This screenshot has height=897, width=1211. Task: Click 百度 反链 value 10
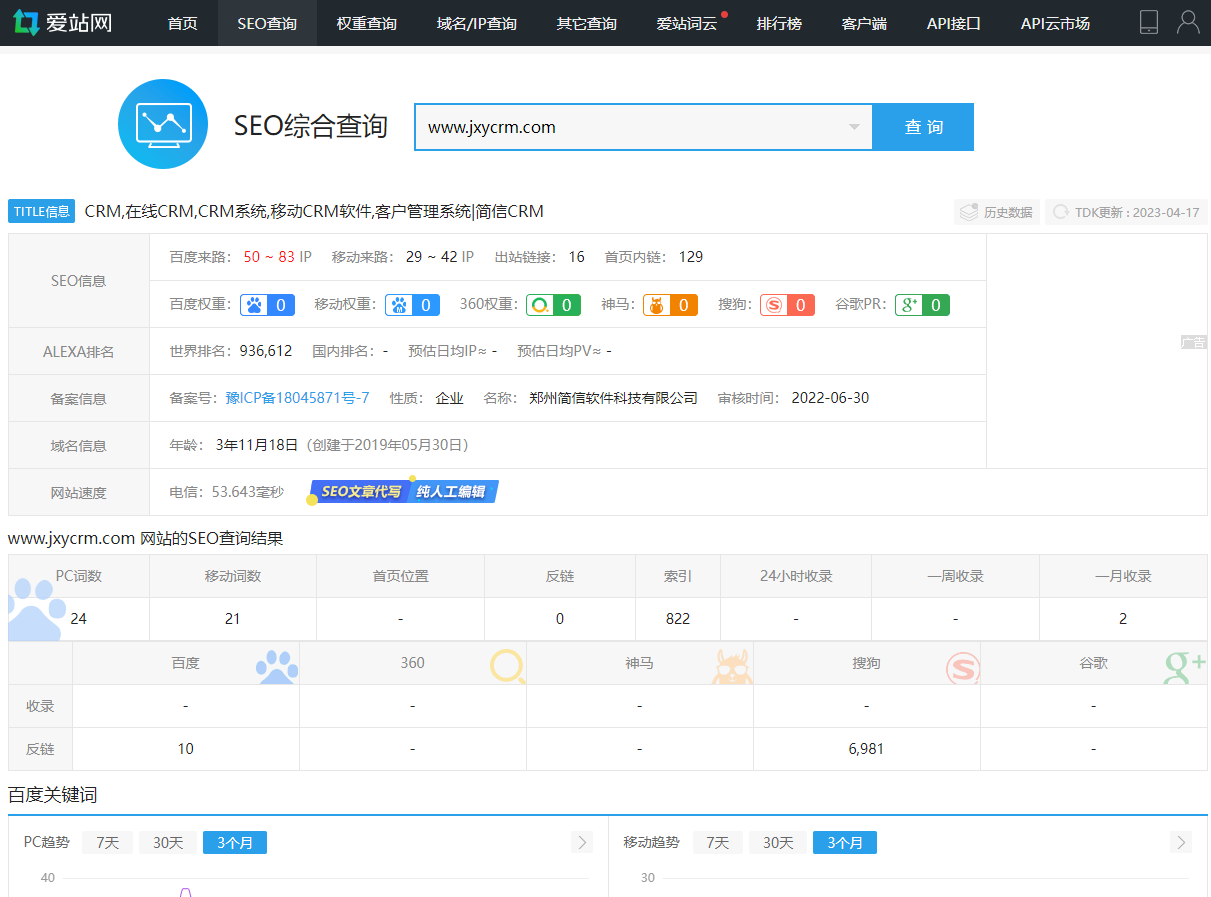[186, 749]
